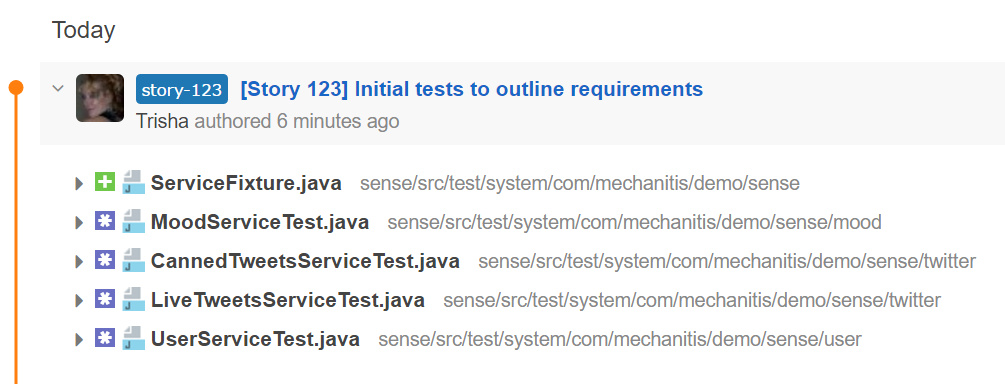Click the modified status icon beside LiveTweetsServiceTest.java
1005x384 pixels.
(104, 299)
